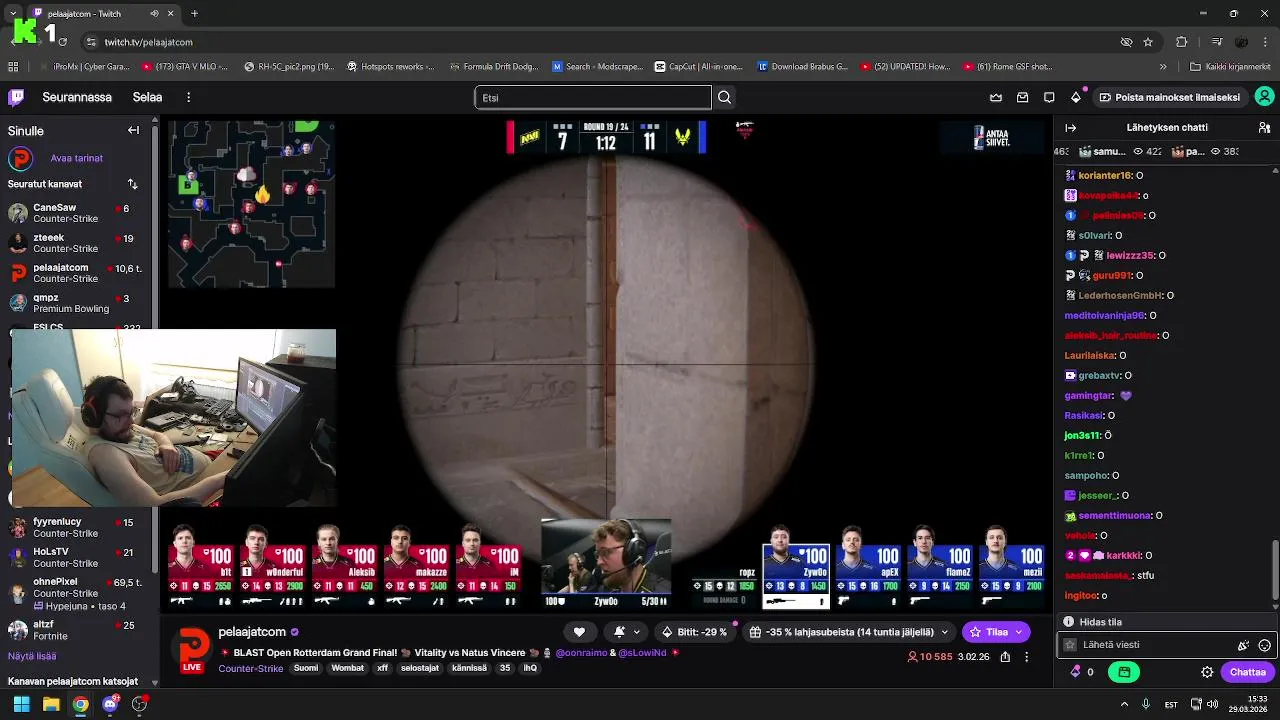
Task: Open Chrome tab search dropdown
Action: click(x=12, y=14)
